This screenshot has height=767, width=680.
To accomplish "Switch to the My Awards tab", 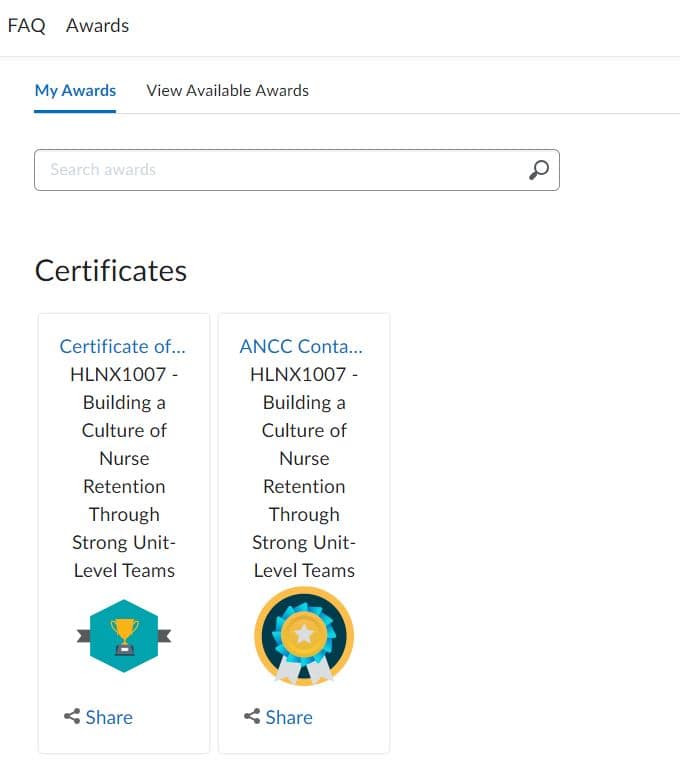I will pyautogui.click(x=75, y=90).
